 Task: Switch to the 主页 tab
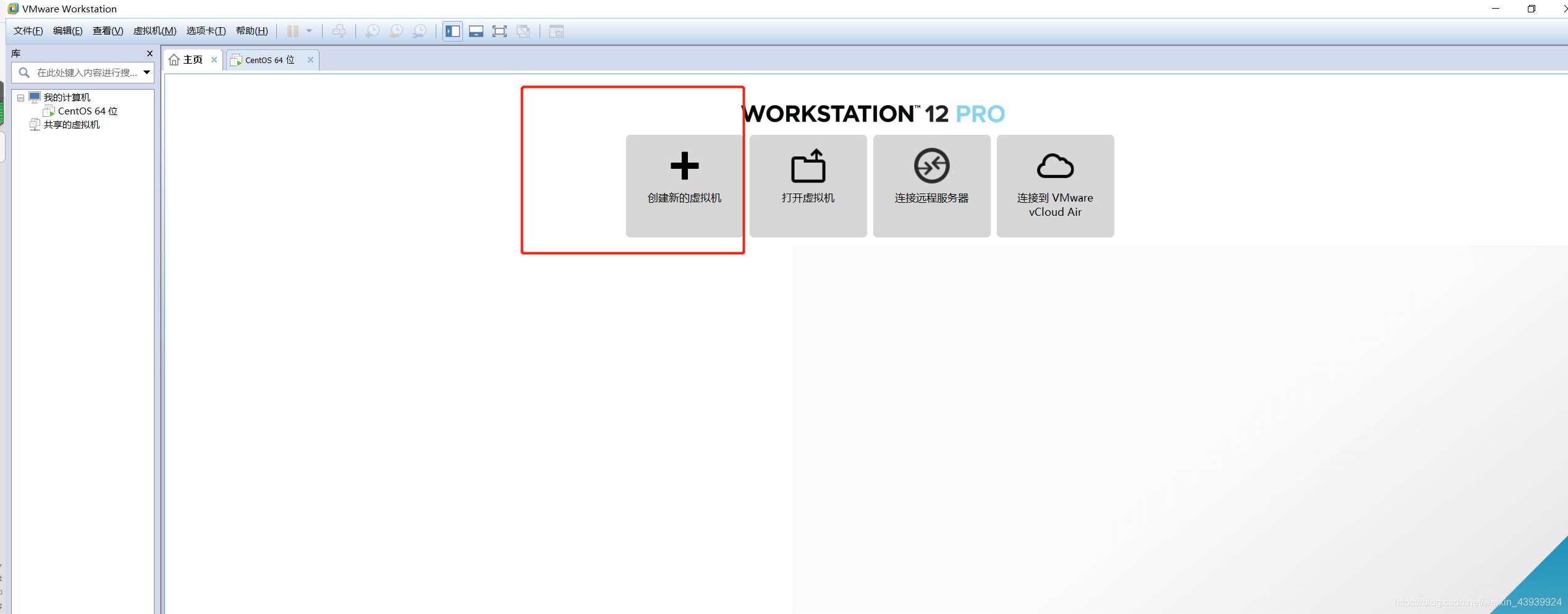(x=193, y=60)
